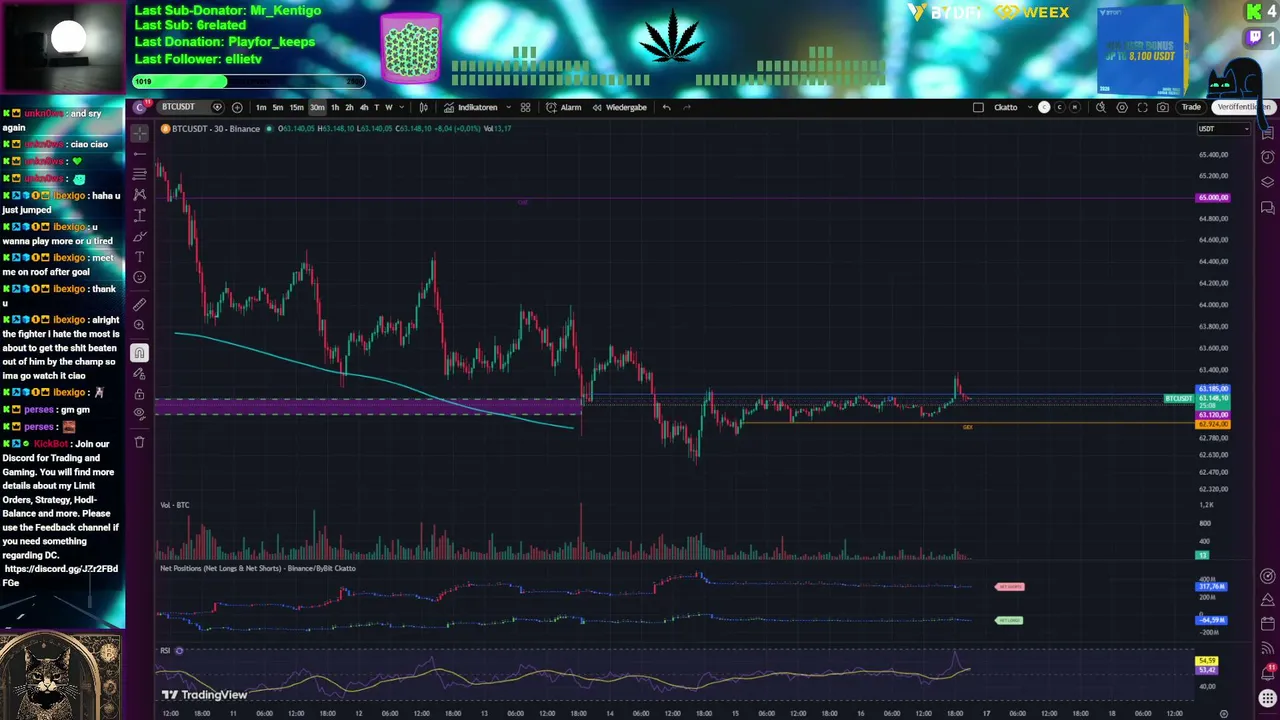
Task: Click the 65.000,00 price level label
Action: click(x=1213, y=198)
